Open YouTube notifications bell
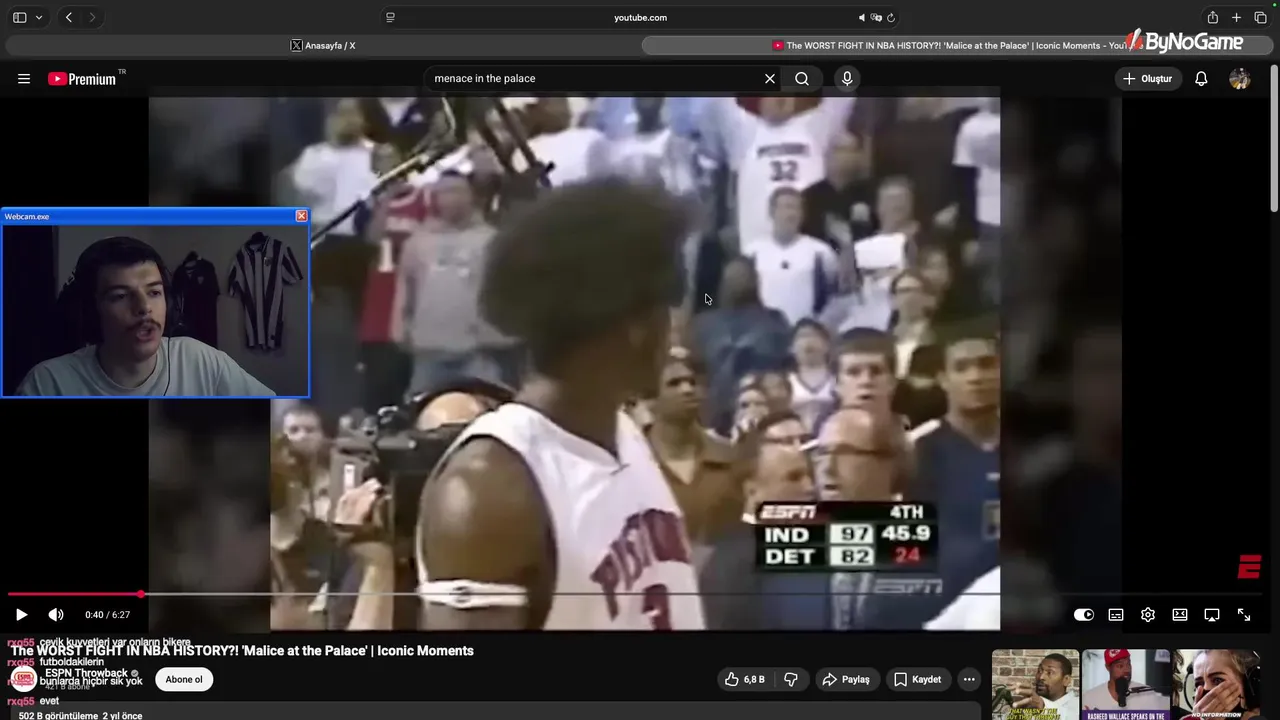 click(1202, 79)
